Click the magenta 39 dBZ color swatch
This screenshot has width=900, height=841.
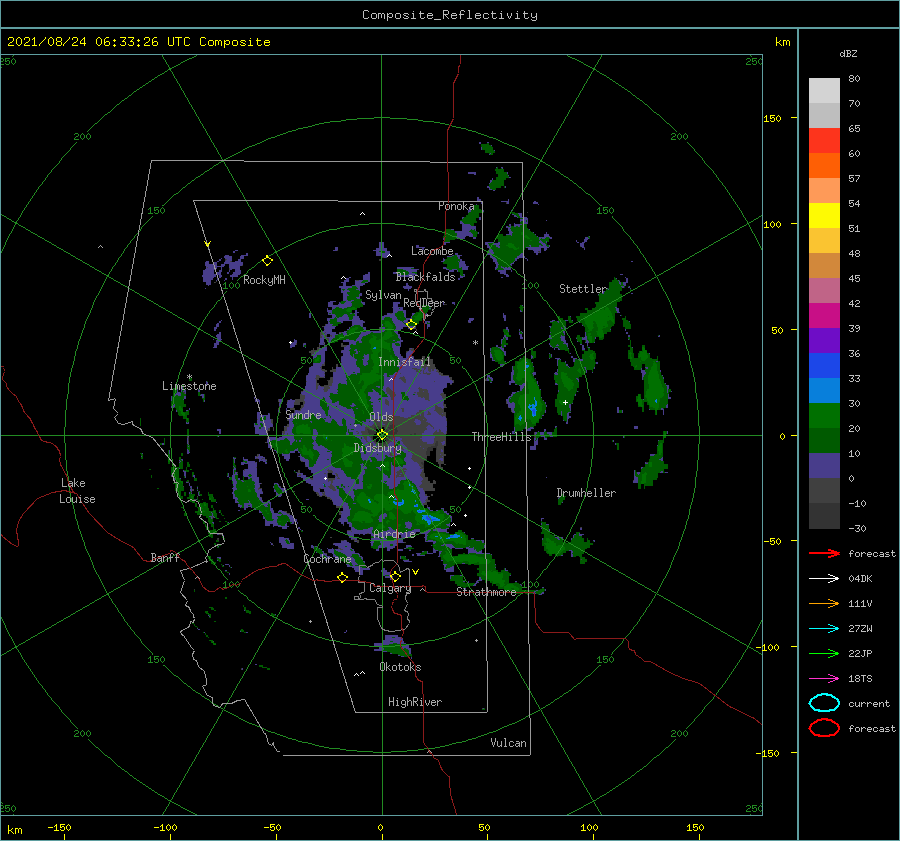824,315
